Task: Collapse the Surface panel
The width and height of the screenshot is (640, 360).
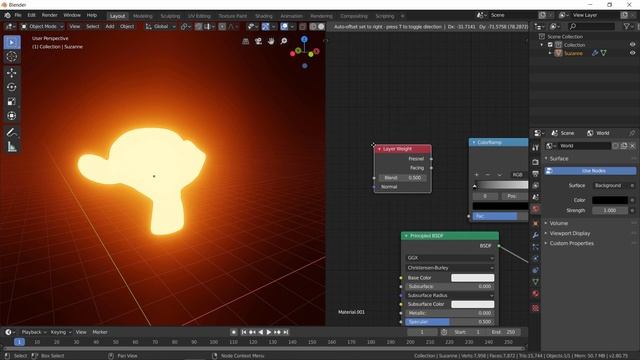Action: pos(558,158)
